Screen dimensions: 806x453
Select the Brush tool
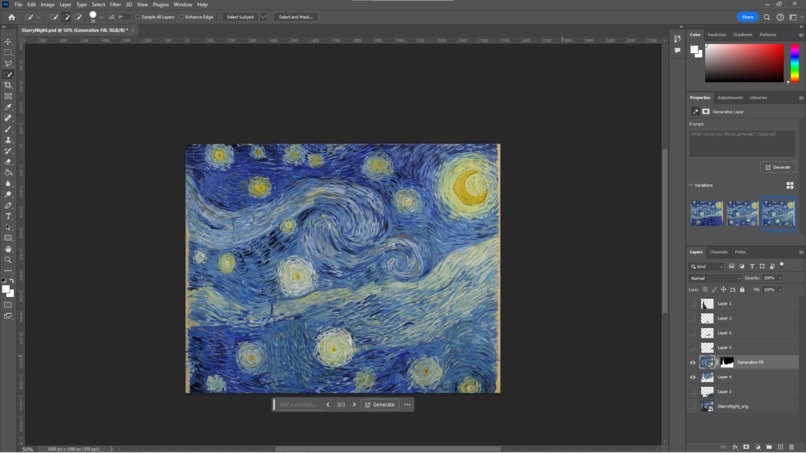[x=8, y=129]
